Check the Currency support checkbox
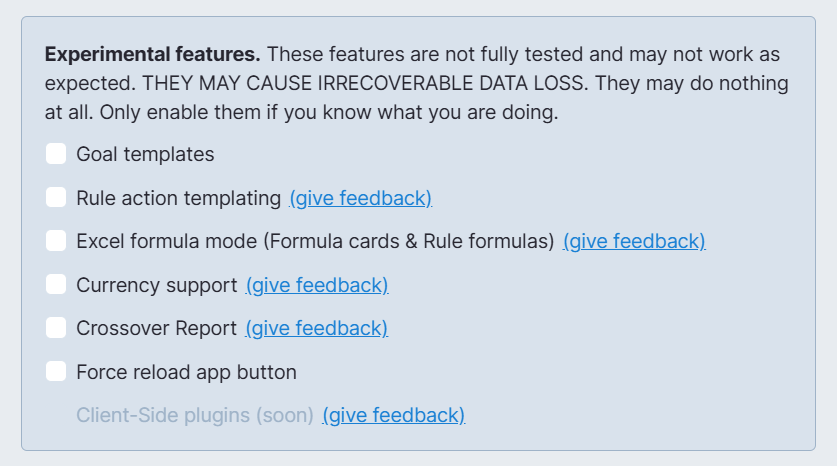Screen dimensions: 837x466 tap(56, 285)
